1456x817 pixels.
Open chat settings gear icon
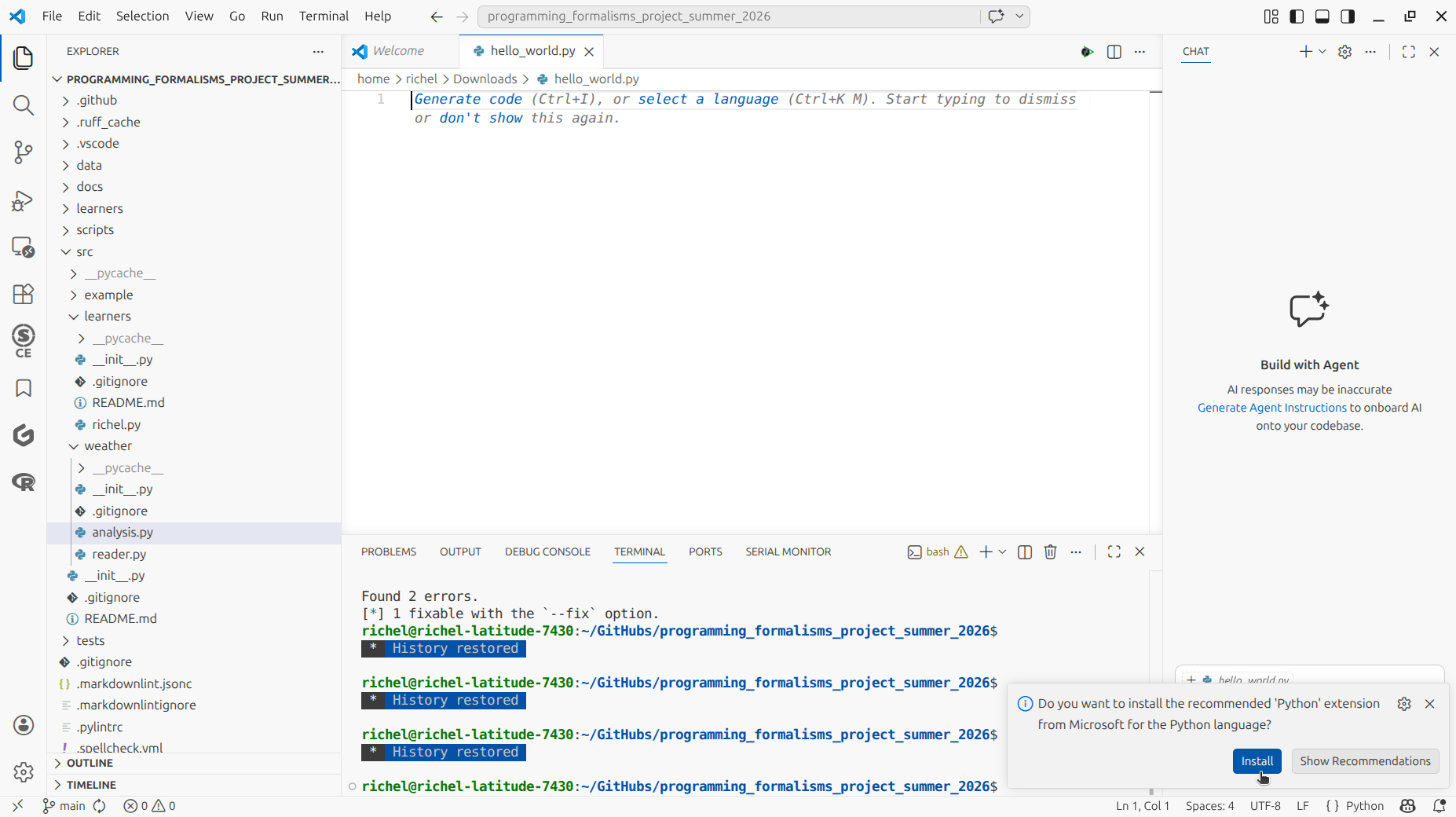[x=1344, y=52]
